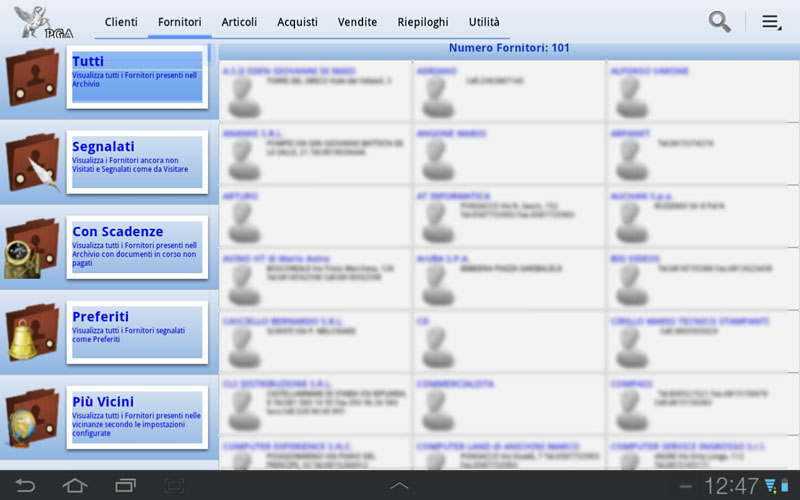Select the Segnalati folder with feather icon

tap(32, 162)
